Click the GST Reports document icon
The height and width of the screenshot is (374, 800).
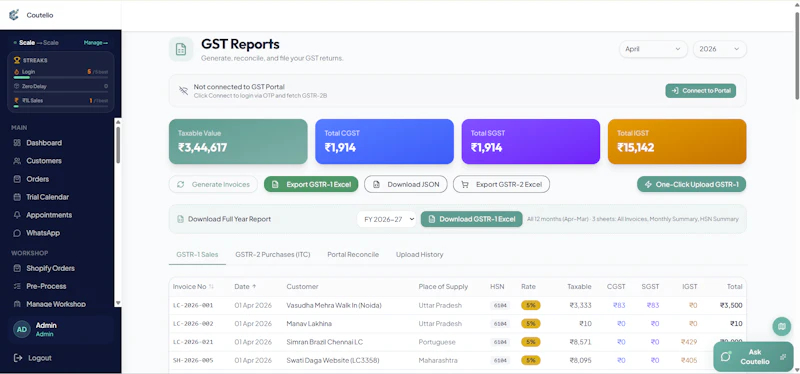(181, 49)
